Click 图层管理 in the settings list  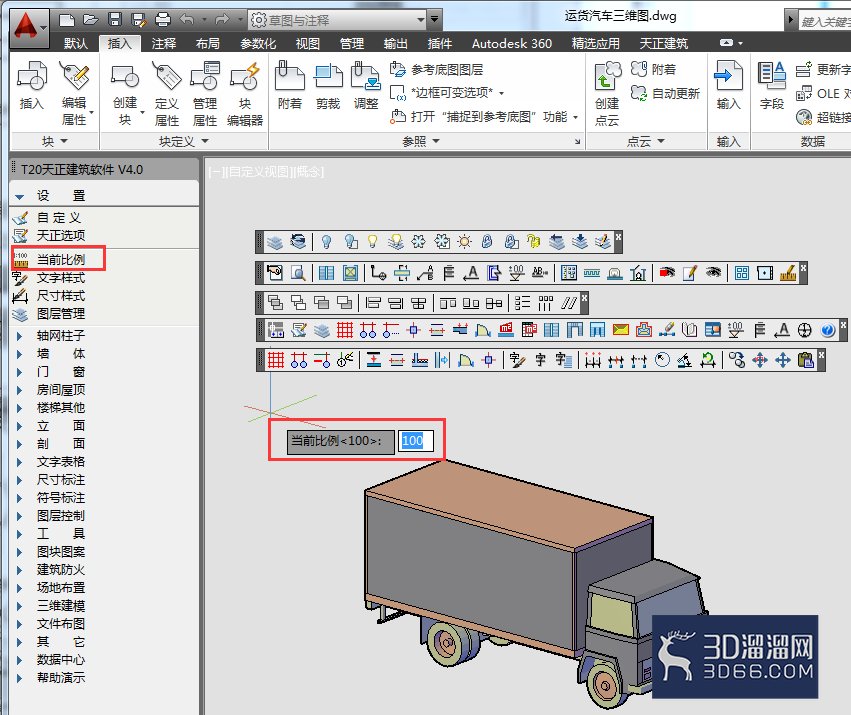(60, 313)
